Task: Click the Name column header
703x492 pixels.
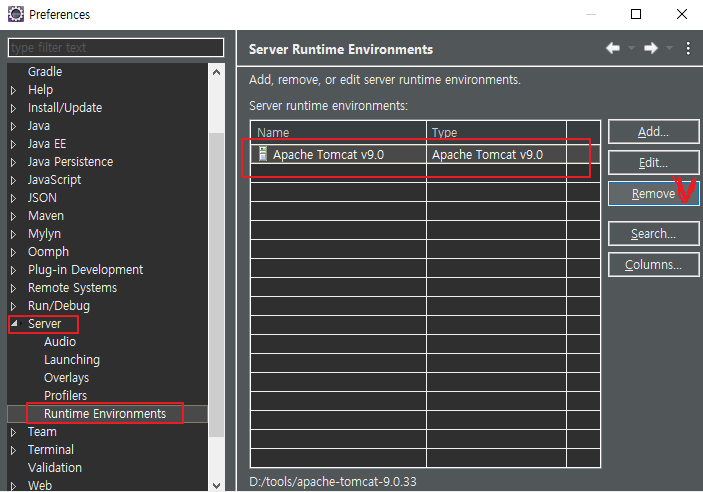Action: pyautogui.click(x=338, y=132)
